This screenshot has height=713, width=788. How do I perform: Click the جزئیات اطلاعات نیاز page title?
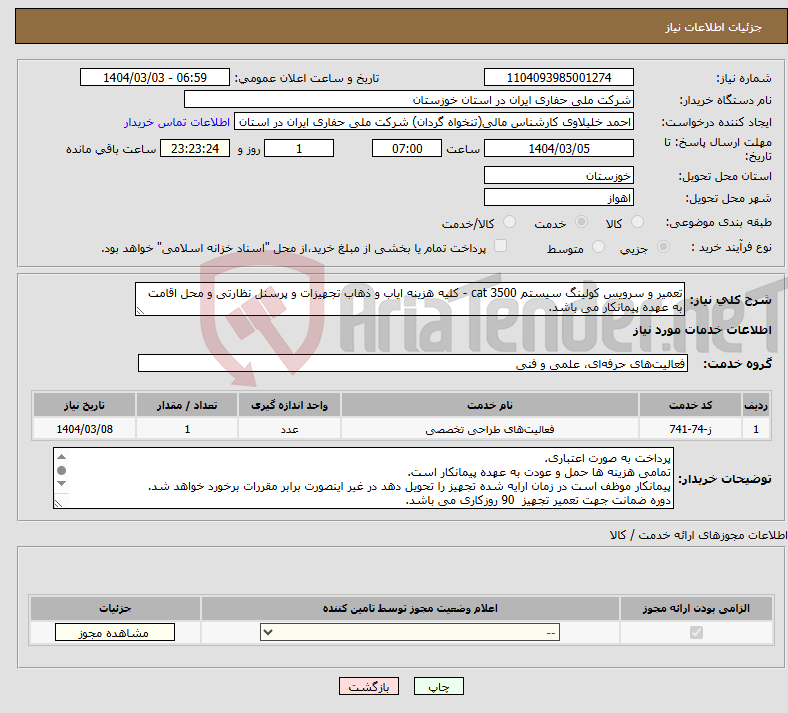[714, 27]
